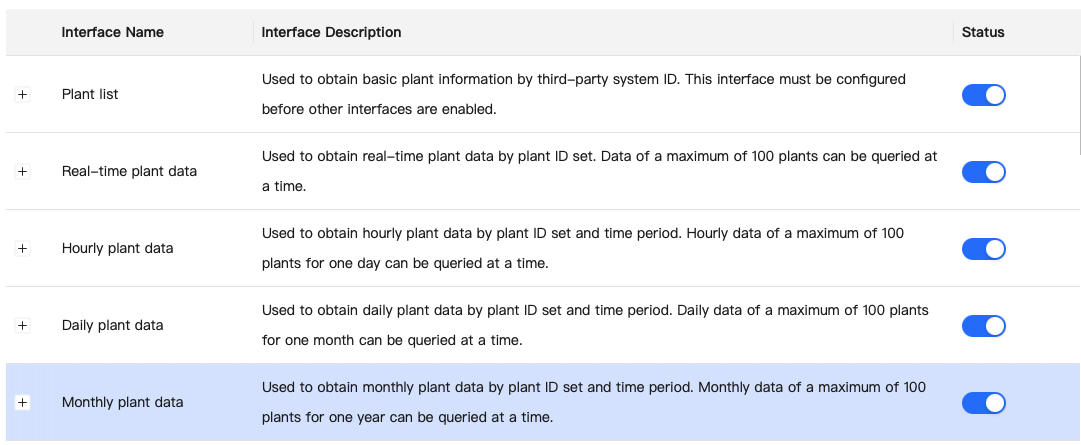Viewport: 1081px width, 445px height.
Task: Select the Plant list interface name
Action: coord(90,94)
